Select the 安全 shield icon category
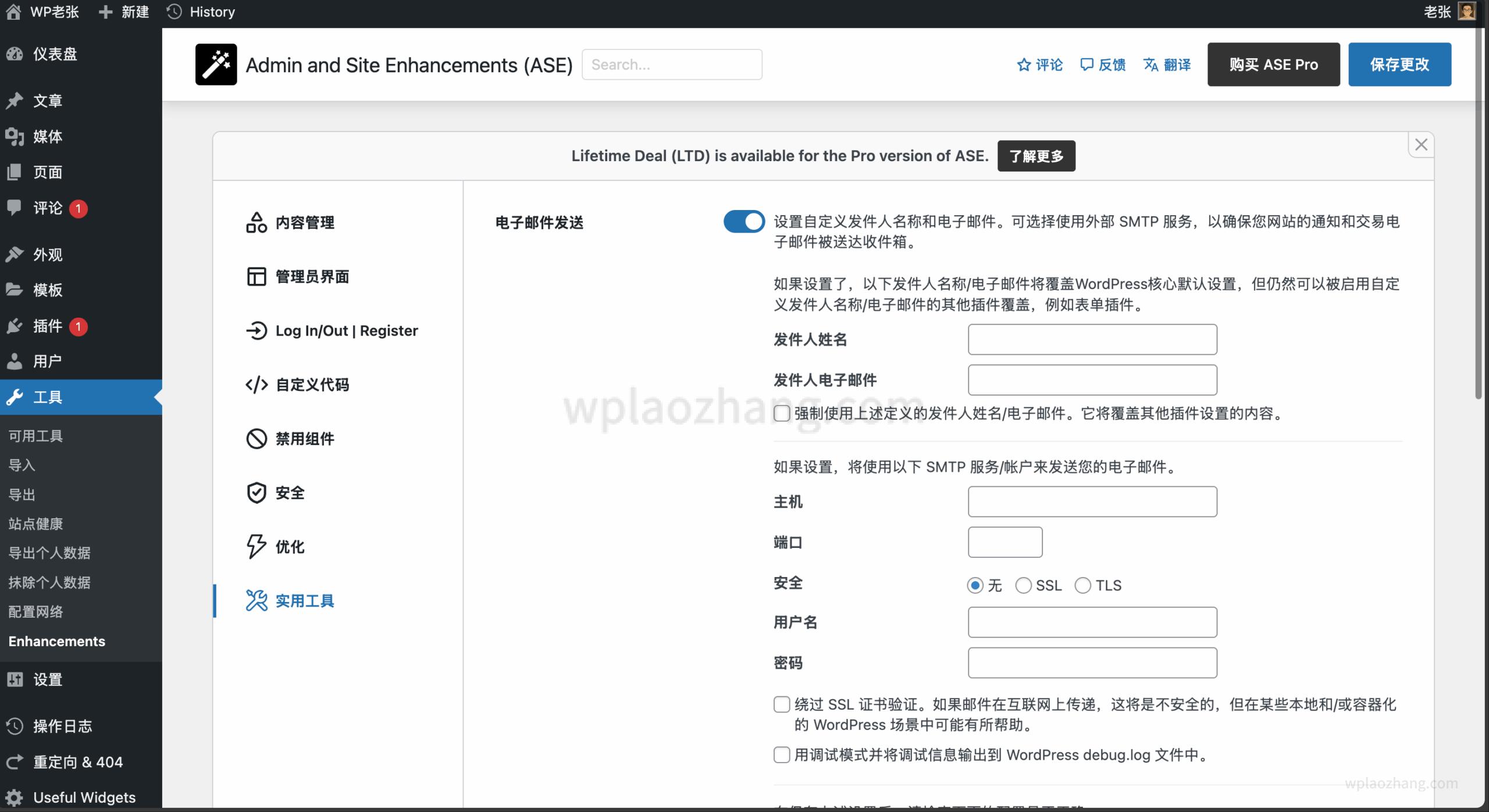This screenshot has height=812, width=1489. tap(256, 493)
